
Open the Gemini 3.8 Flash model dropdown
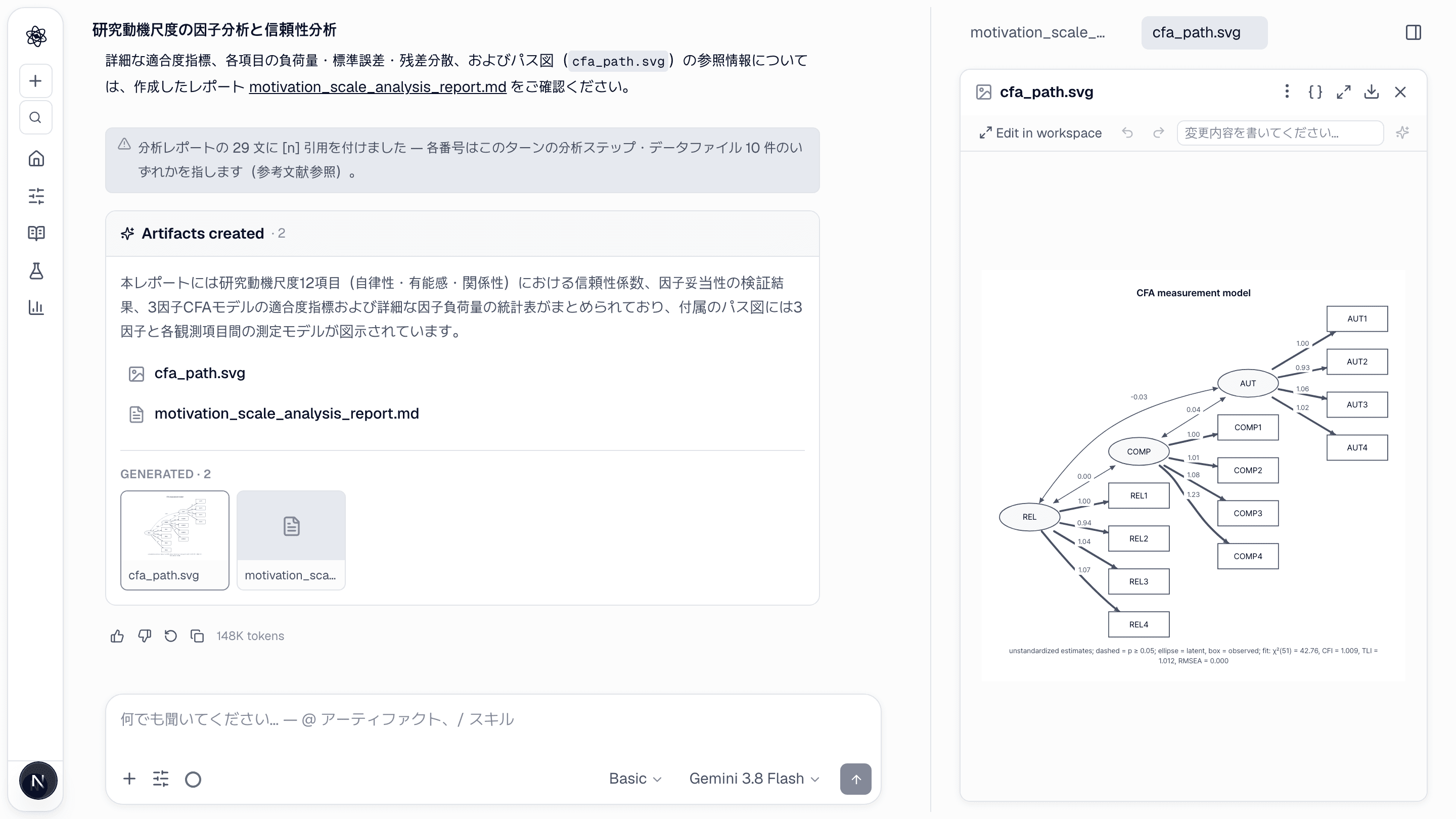point(754,779)
